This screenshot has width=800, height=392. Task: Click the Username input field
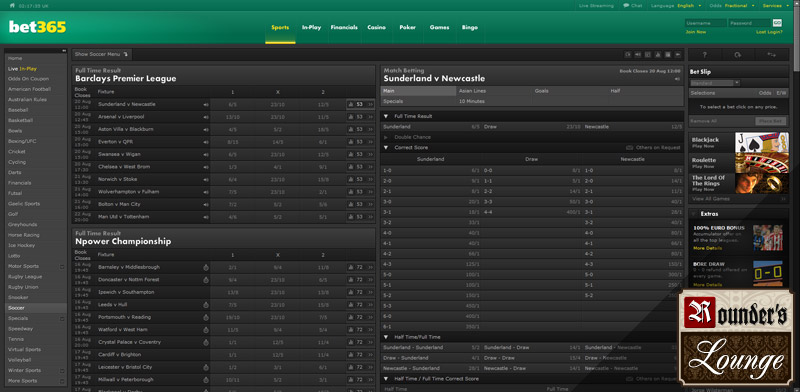click(x=706, y=23)
